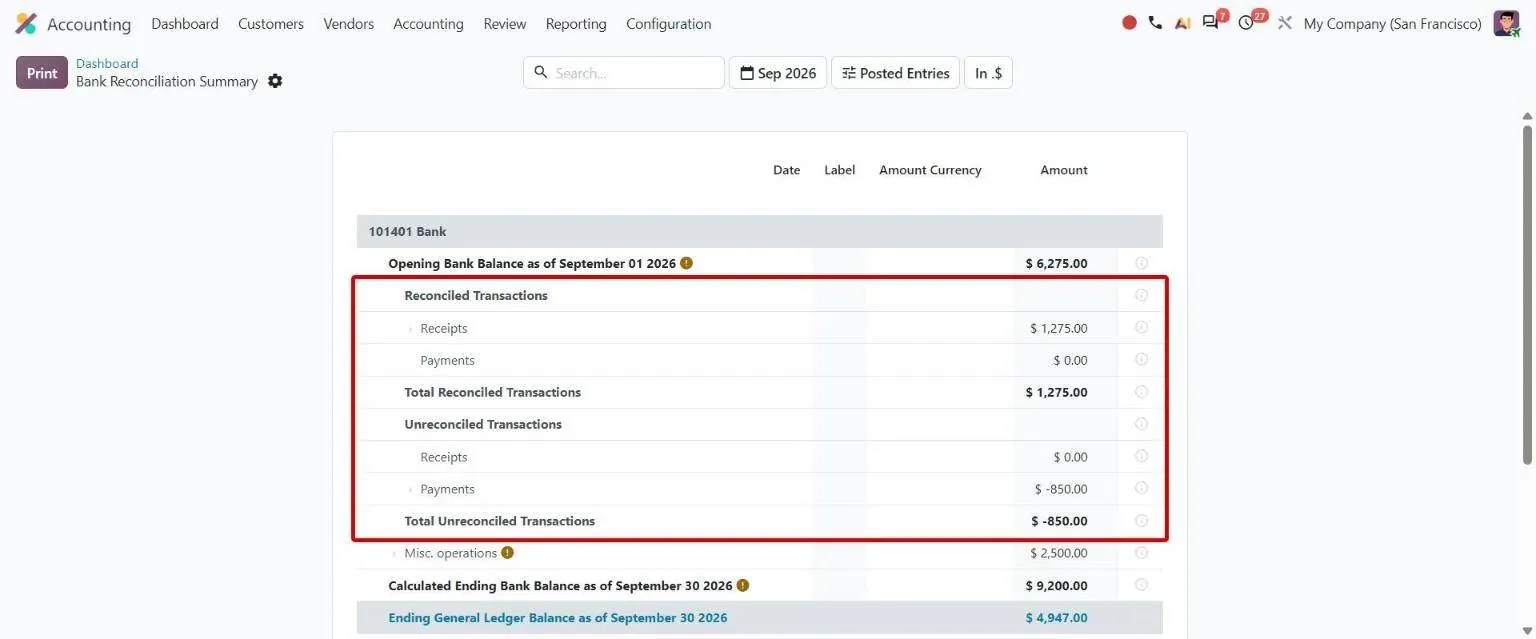The width and height of the screenshot is (1536, 639).
Task: Click info icon on Total Reconciled Transactions row
Action: point(1142,392)
